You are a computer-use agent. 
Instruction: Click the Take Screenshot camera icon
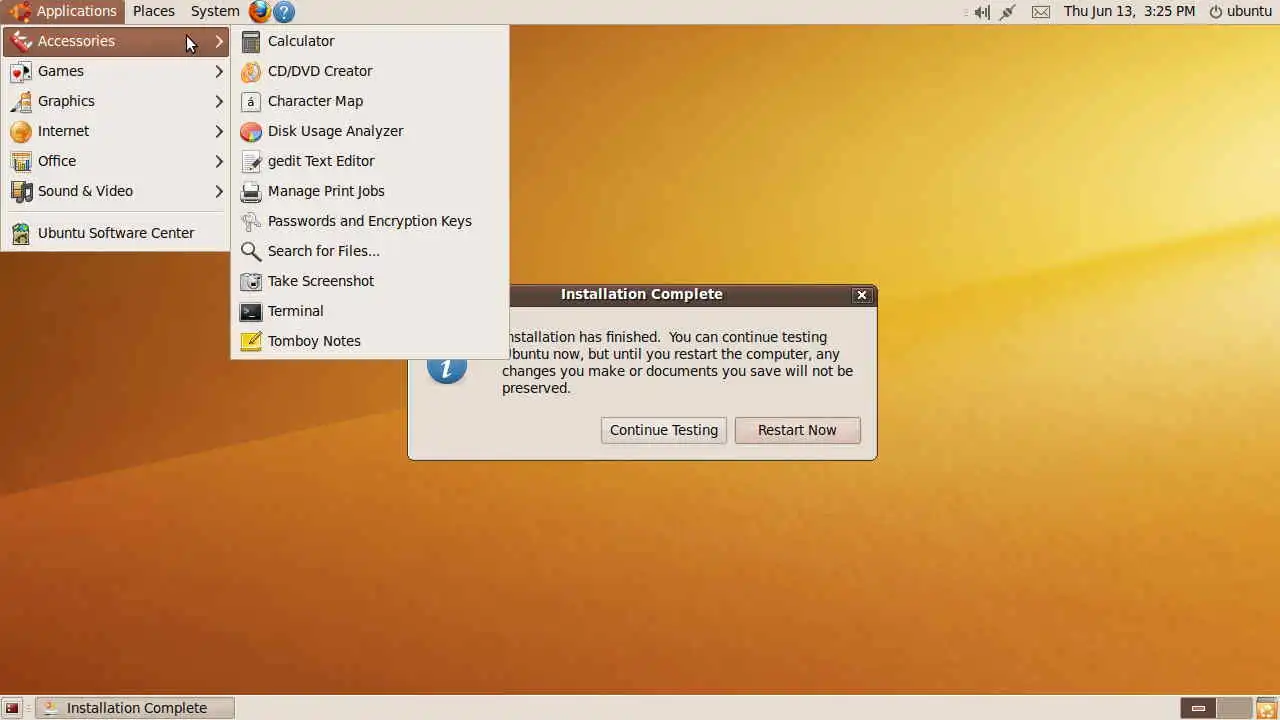(251, 281)
